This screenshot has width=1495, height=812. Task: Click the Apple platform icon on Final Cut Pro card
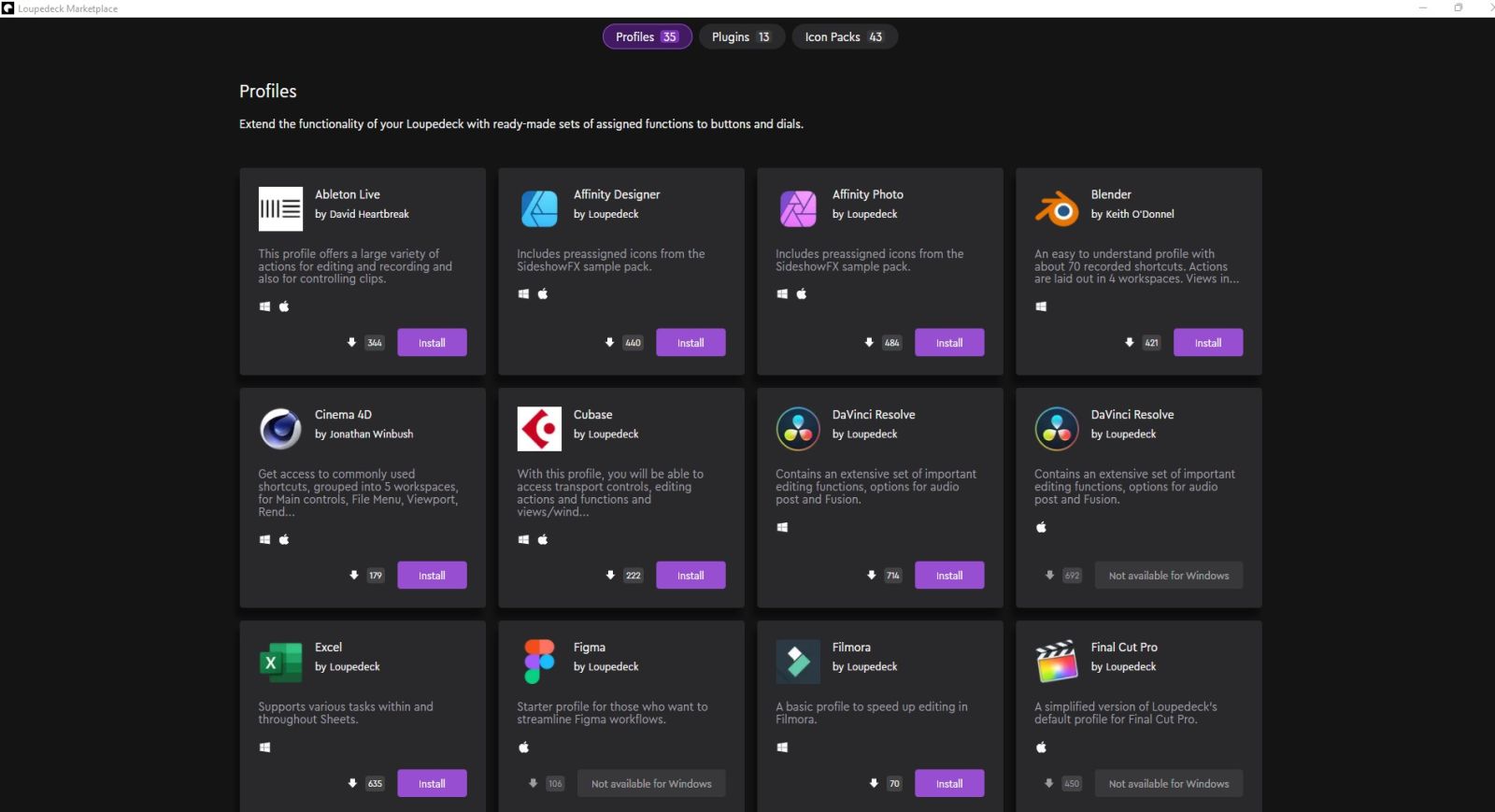(1041, 747)
